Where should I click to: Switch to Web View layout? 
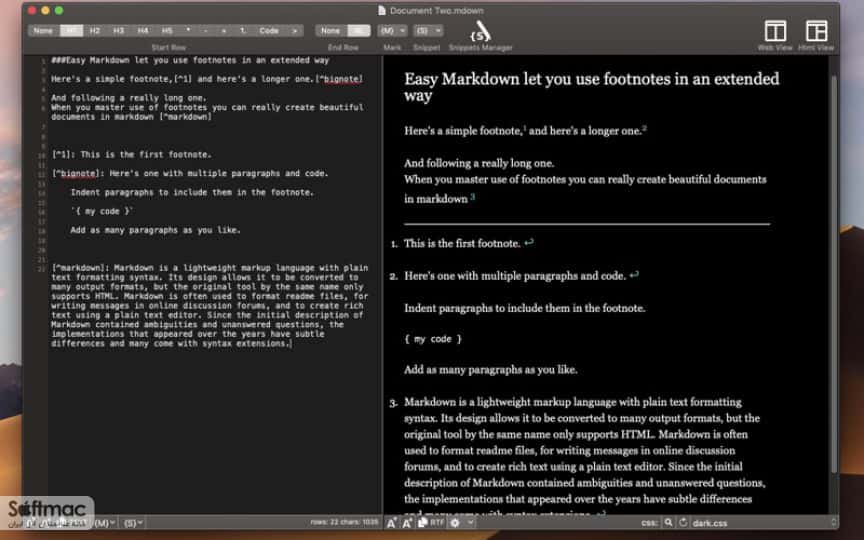click(775, 31)
